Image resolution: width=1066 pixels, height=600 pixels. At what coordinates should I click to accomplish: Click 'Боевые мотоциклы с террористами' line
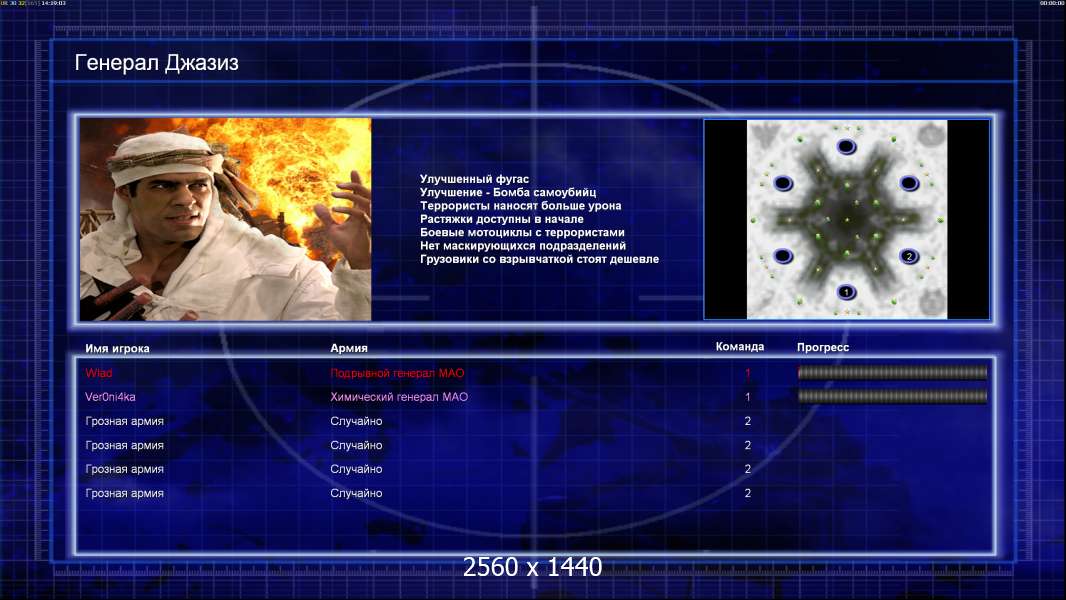522,232
